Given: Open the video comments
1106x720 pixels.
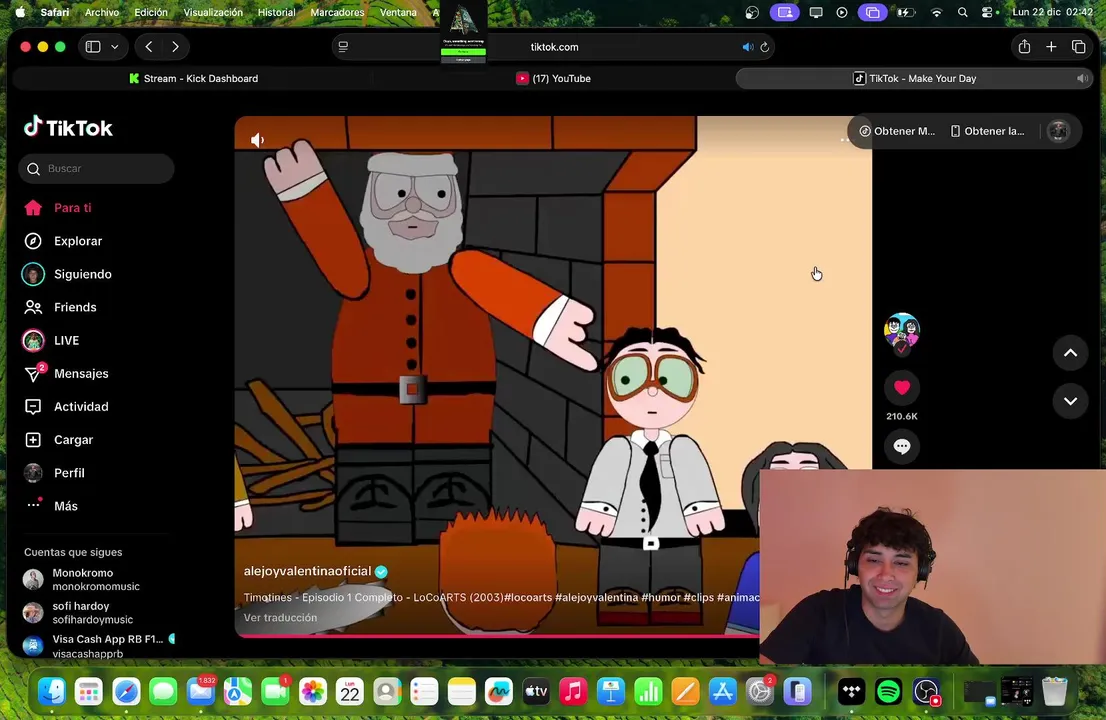Looking at the screenshot, I should pyautogui.click(x=901, y=446).
